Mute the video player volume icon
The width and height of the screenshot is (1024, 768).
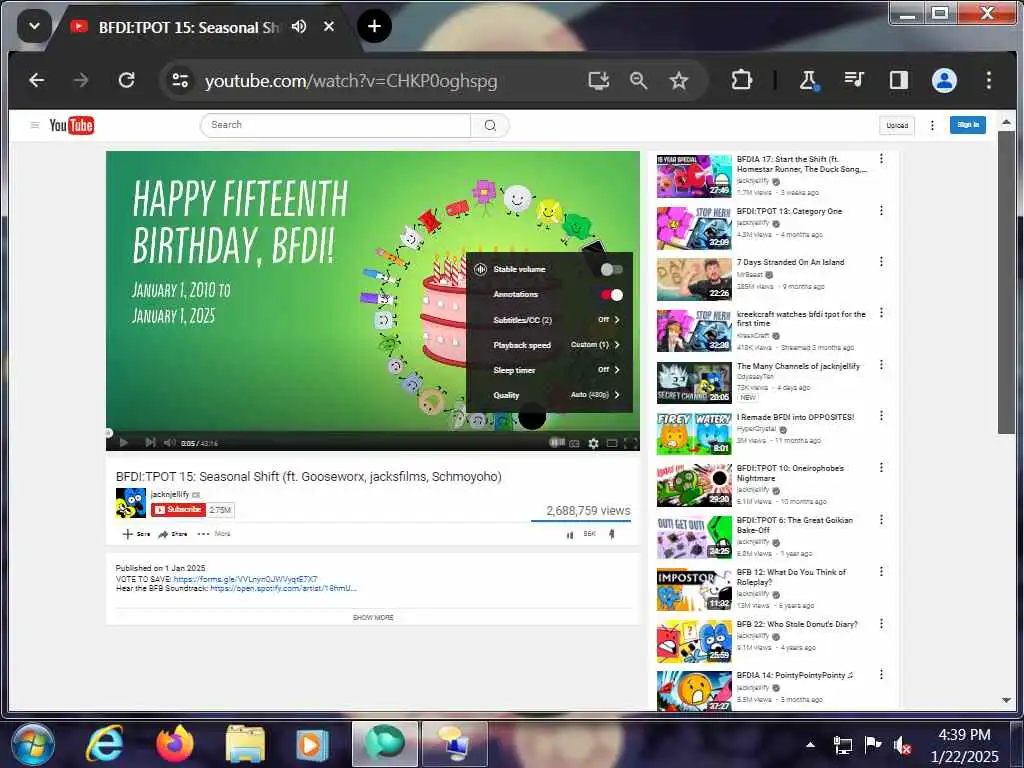click(170, 442)
